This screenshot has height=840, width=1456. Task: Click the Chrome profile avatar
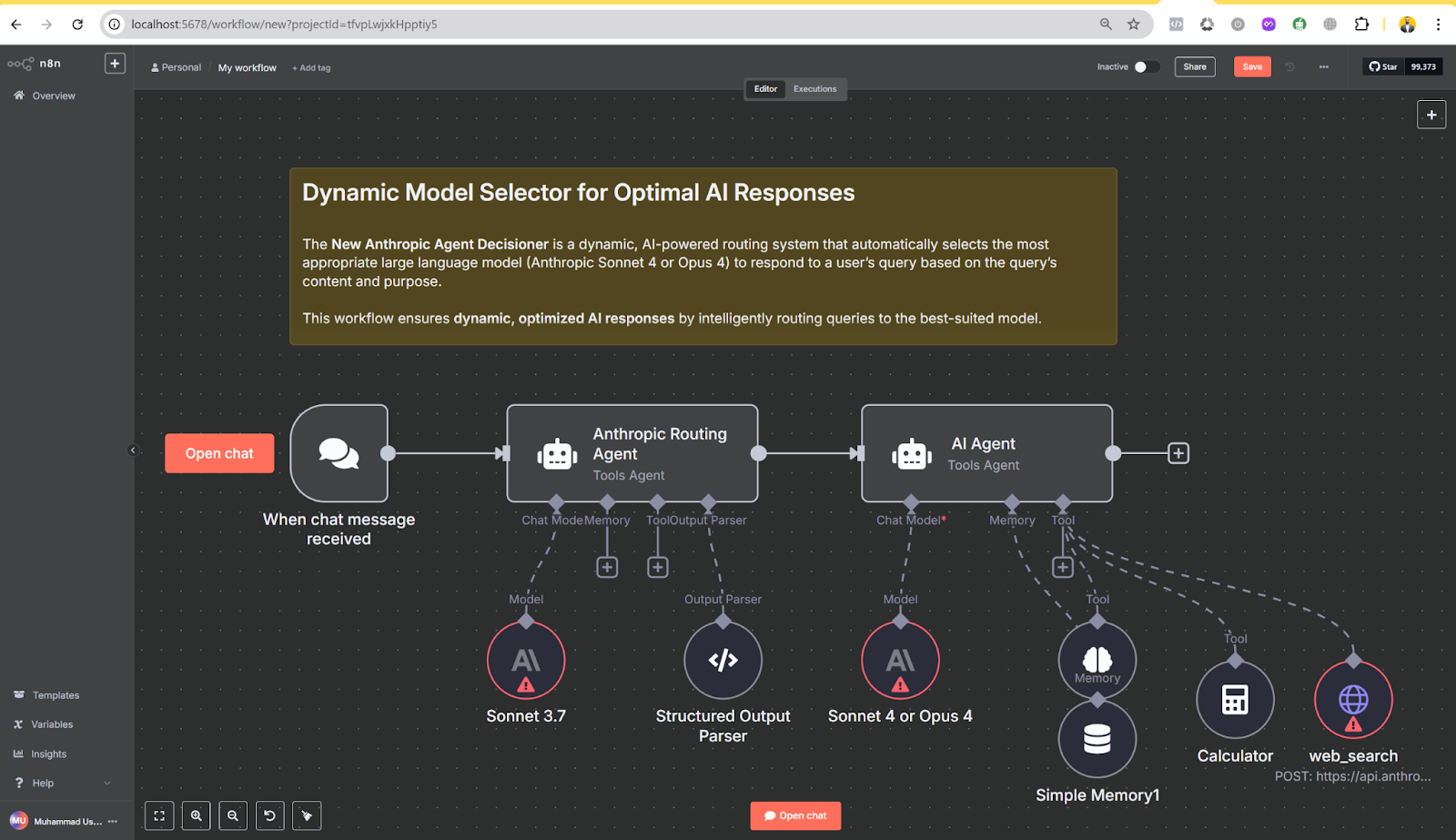click(1407, 25)
